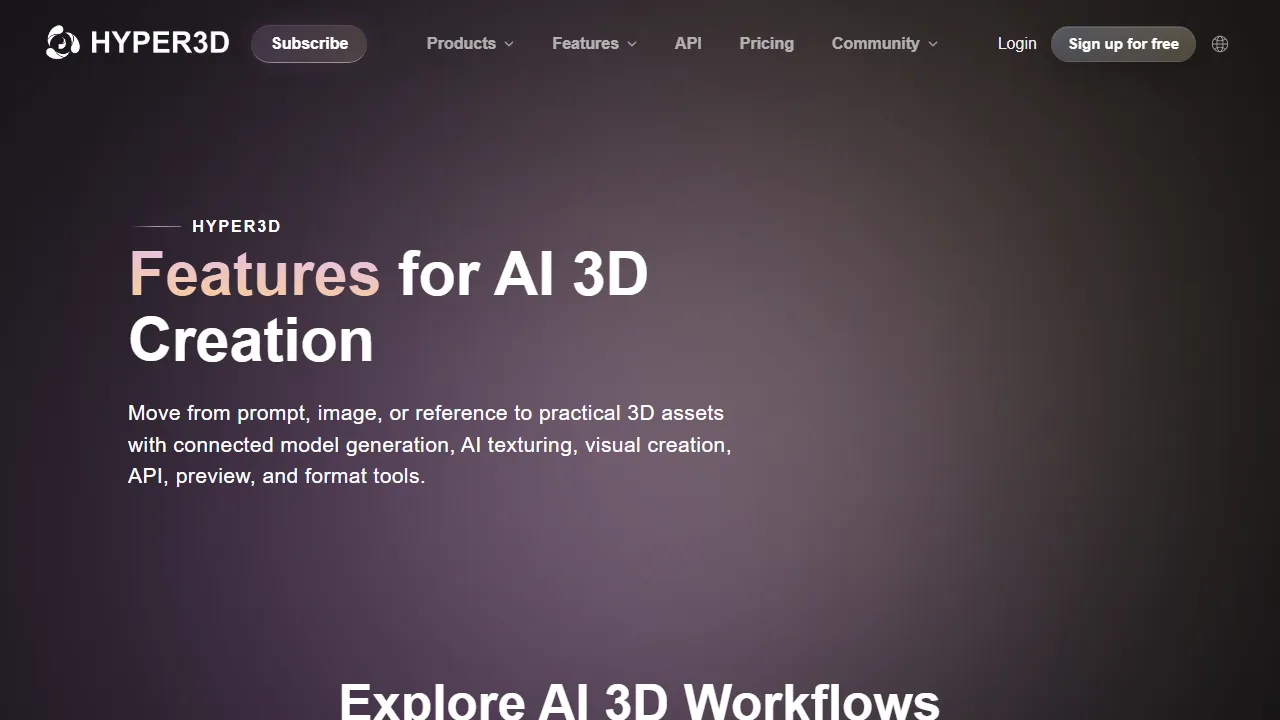Click the small HYPER3D eyebrow label
Image resolution: width=1280 pixels, height=720 pixels.
[236, 226]
